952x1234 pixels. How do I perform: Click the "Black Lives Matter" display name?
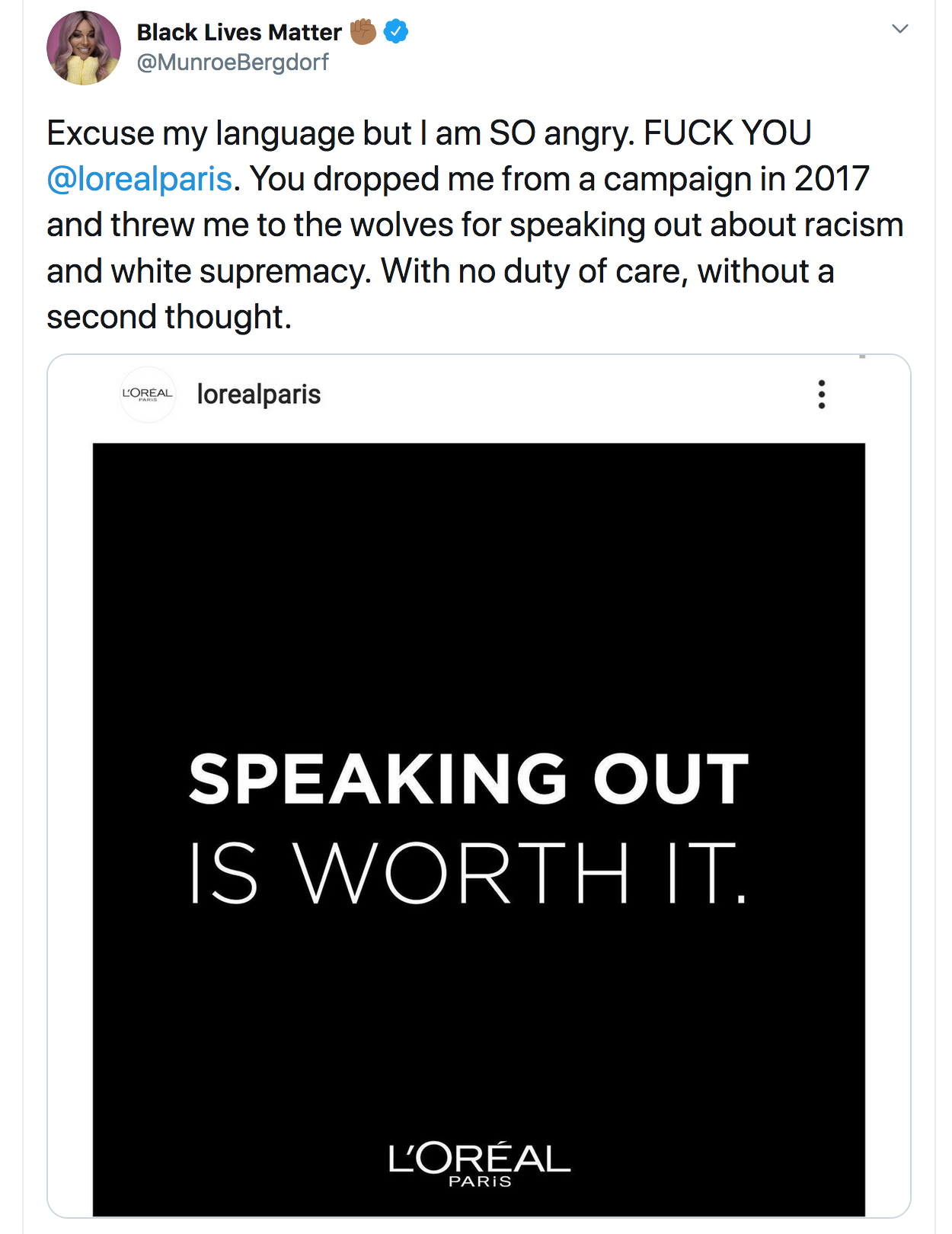[239, 32]
